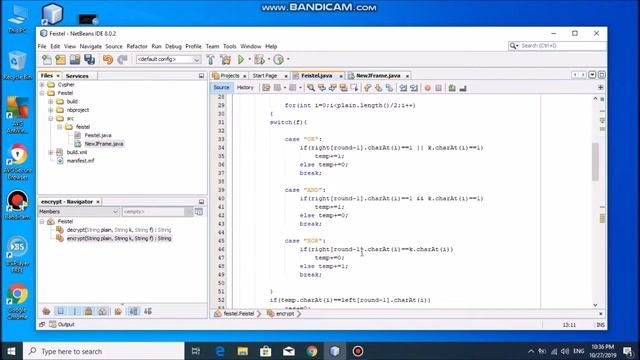Click the Uncomment icon in editor toolbar
Screen dimensions: 640x360
tap(463, 88)
